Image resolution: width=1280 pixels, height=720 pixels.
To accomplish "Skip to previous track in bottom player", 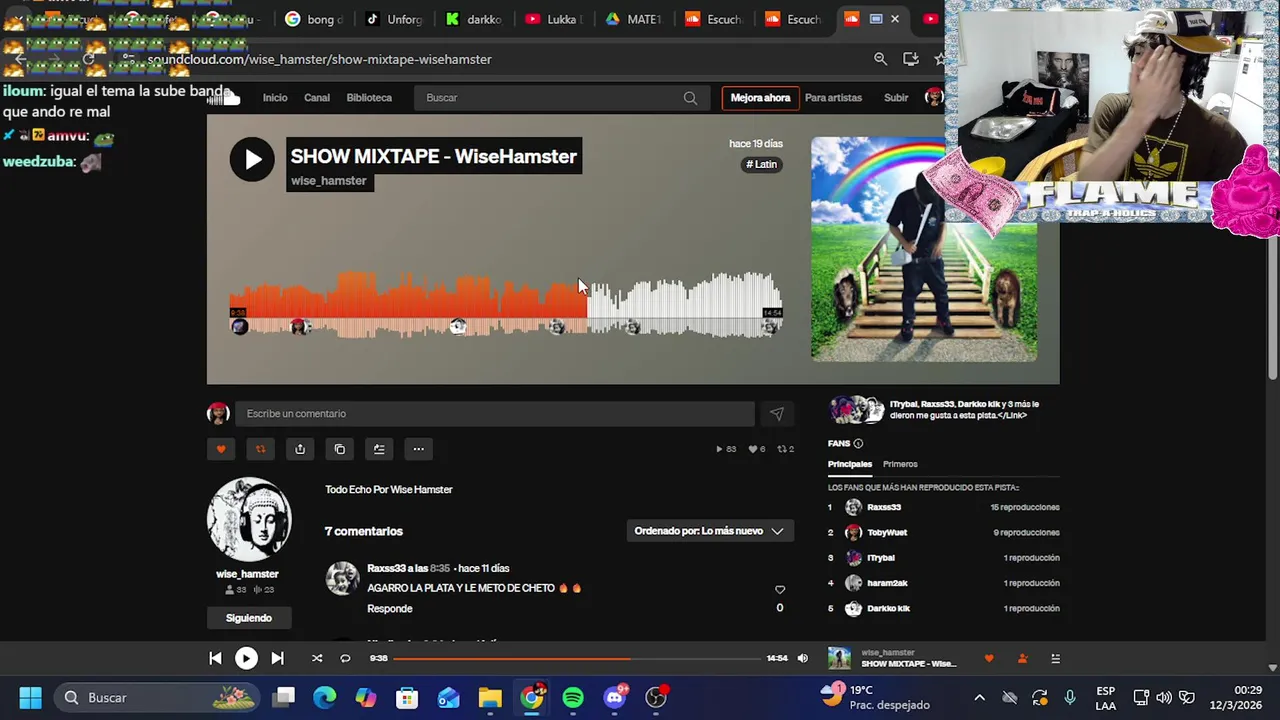I will 215,658.
